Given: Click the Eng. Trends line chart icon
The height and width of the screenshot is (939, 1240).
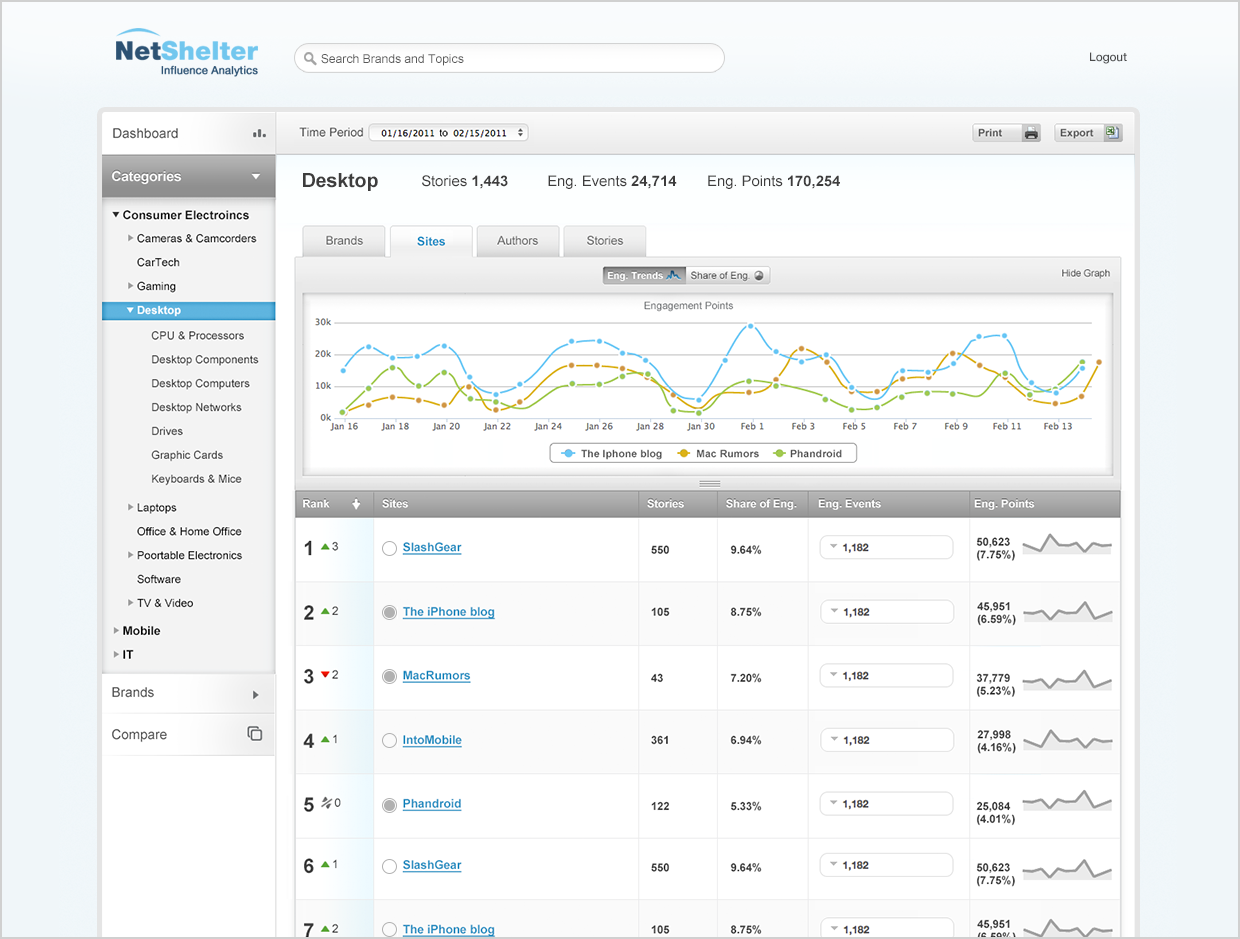Looking at the screenshot, I should pyautogui.click(x=674, y=275).
